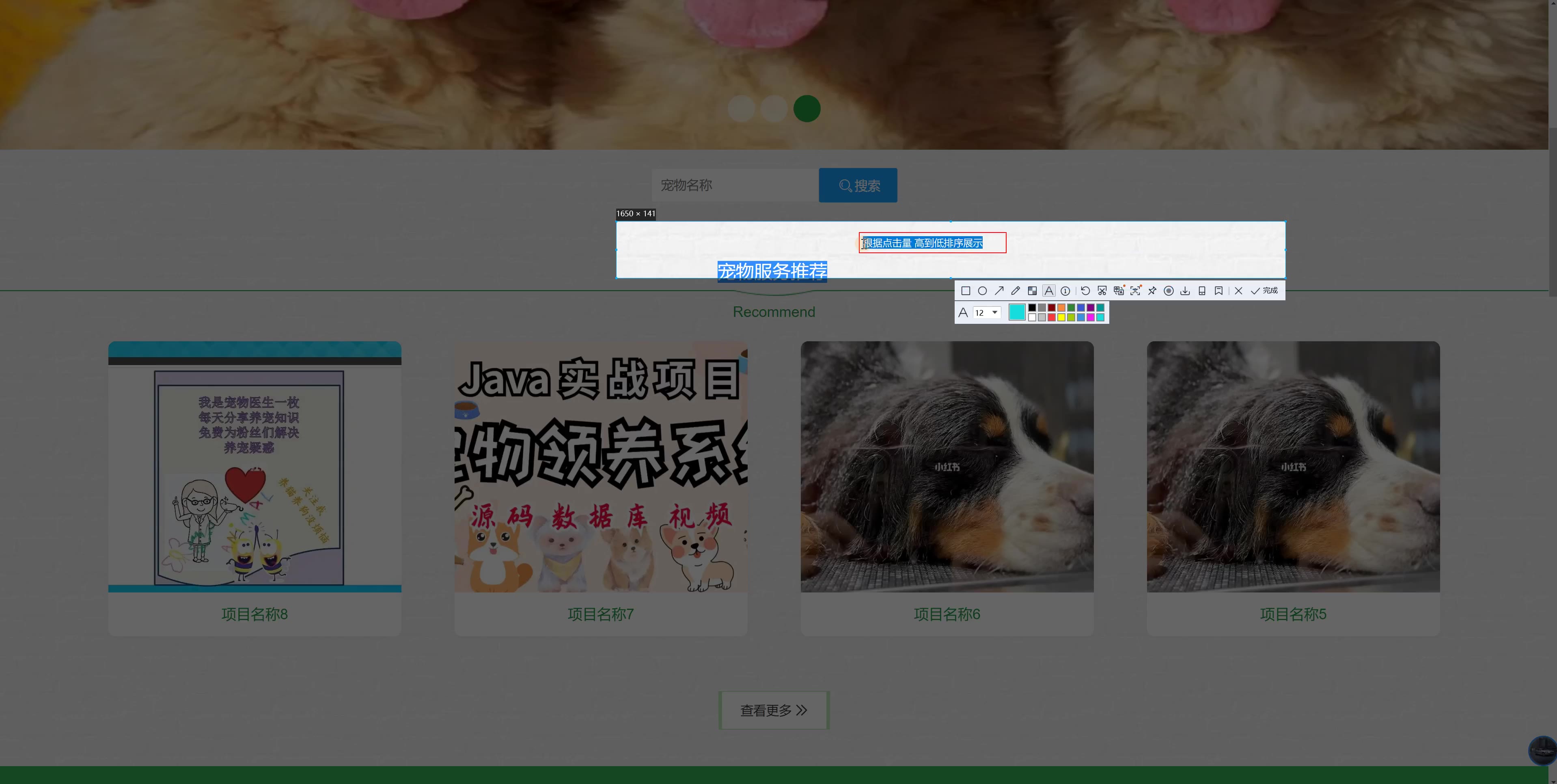Click the OCR text recognition icon
The height and width of the screenshot is (784, 1557).
pos(1136,291)
